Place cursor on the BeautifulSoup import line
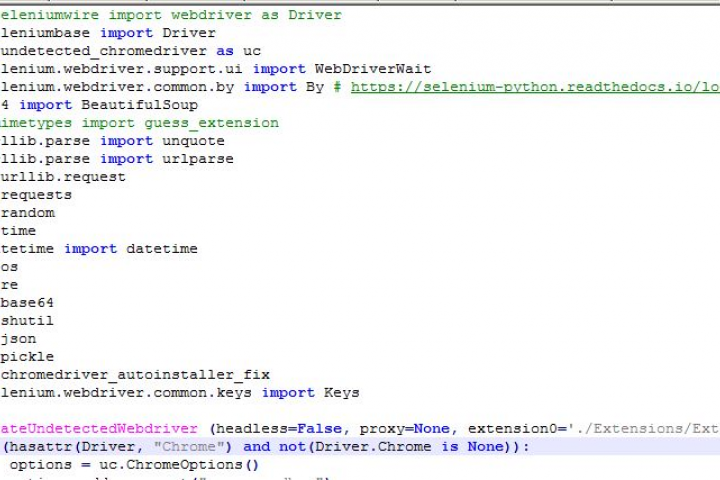The width and height of the screenshot is (720, 480). click(x=99, y=105)
